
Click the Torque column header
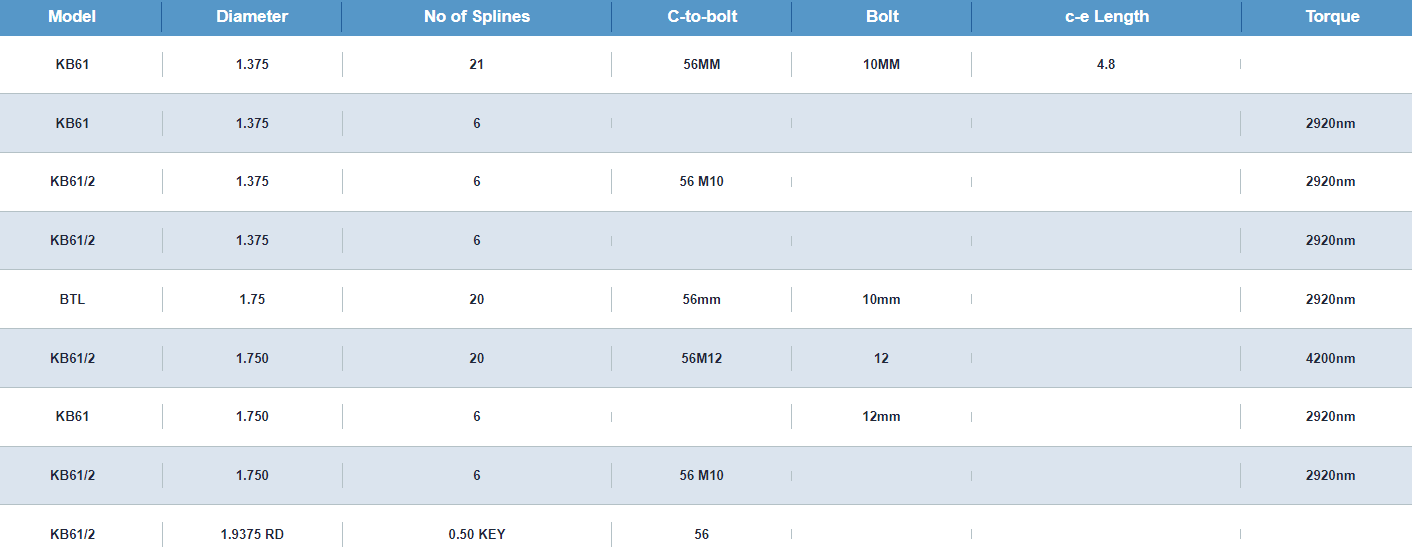point(1332,17)
